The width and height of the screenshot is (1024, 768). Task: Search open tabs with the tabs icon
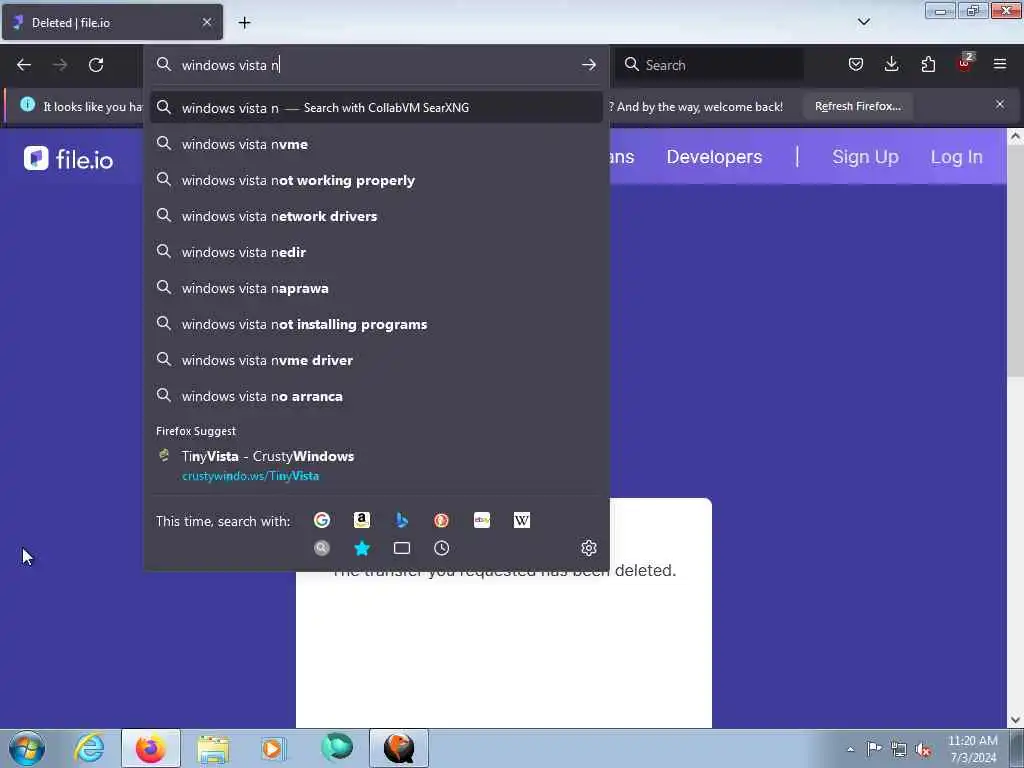pos(402,548)
